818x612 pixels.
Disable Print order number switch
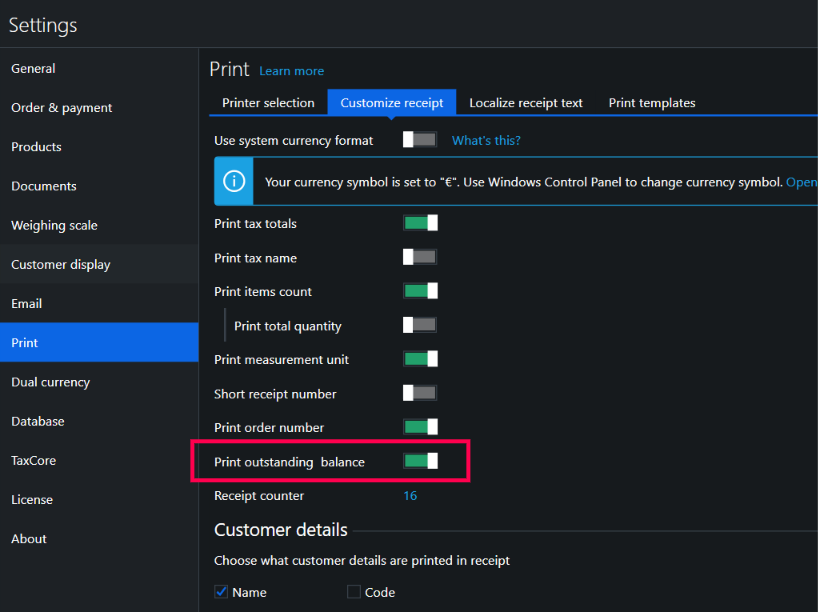[x=420, y=427]
